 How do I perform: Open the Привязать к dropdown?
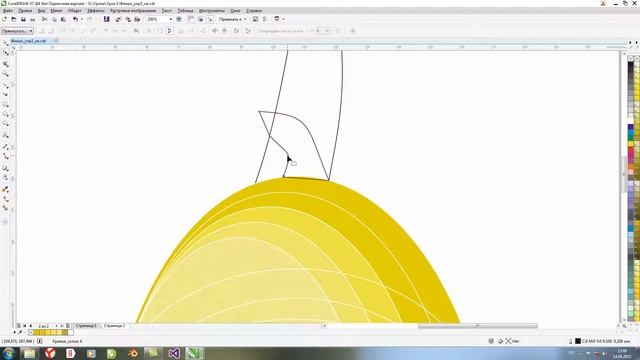232,19
